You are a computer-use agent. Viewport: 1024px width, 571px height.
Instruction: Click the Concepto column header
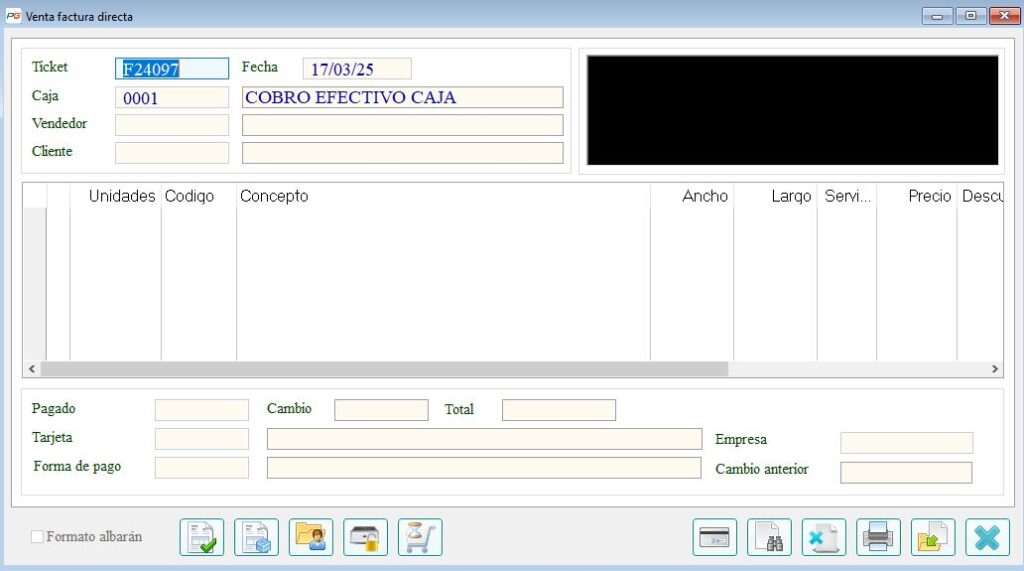[443, 196]
